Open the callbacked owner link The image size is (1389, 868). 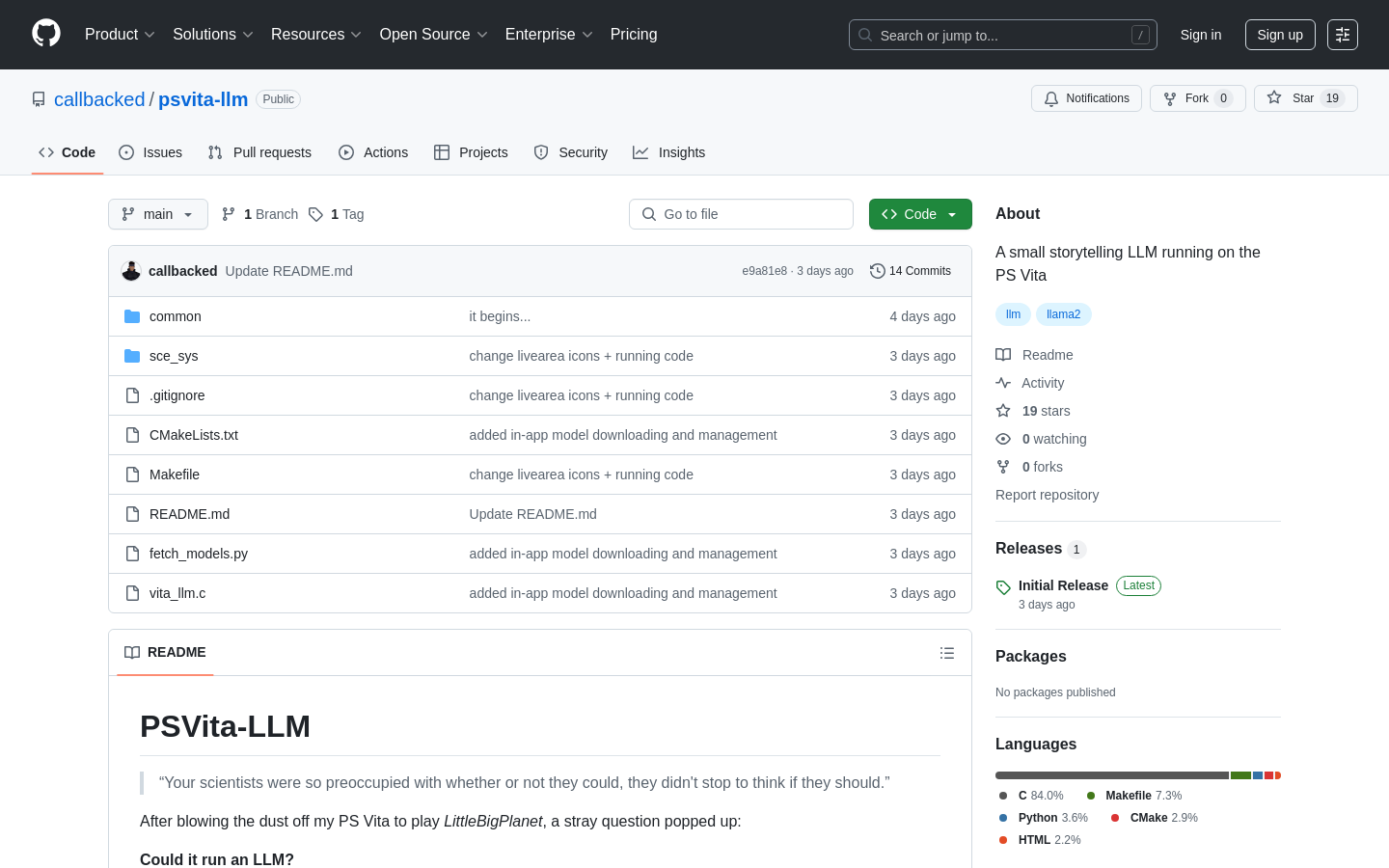tap(99, 99)
